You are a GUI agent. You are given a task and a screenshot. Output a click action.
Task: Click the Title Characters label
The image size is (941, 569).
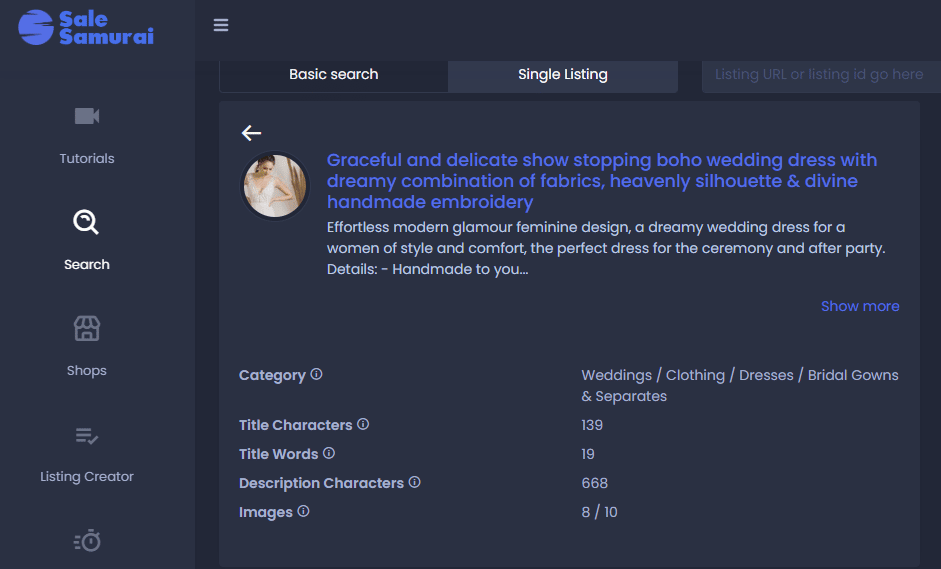295,425
